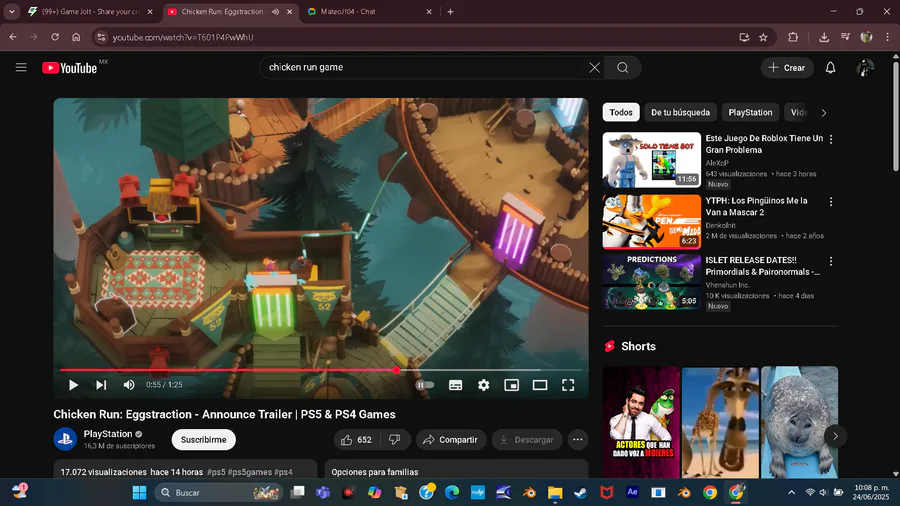
Task: Toggle autoplay switch in player
Action: 425,385
